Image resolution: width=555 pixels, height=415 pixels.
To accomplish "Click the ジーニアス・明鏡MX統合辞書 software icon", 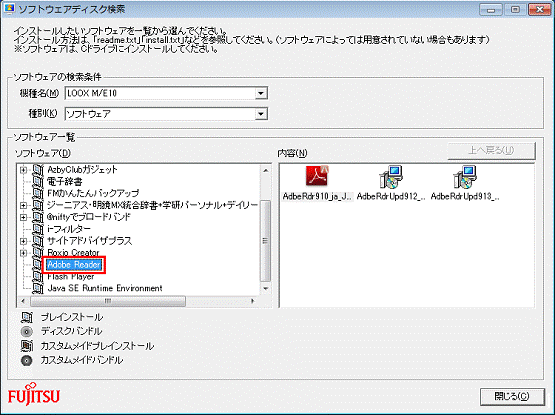I will pyautogui.click(x=38, y=205).
